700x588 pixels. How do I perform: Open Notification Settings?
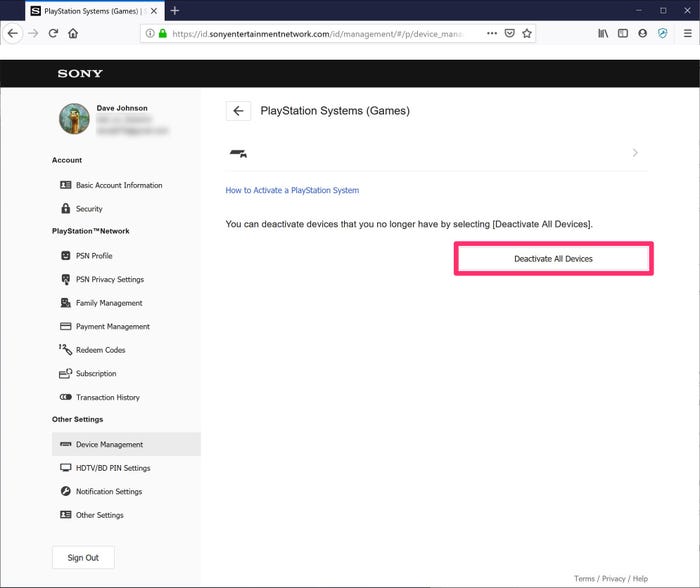coord(101,492)
